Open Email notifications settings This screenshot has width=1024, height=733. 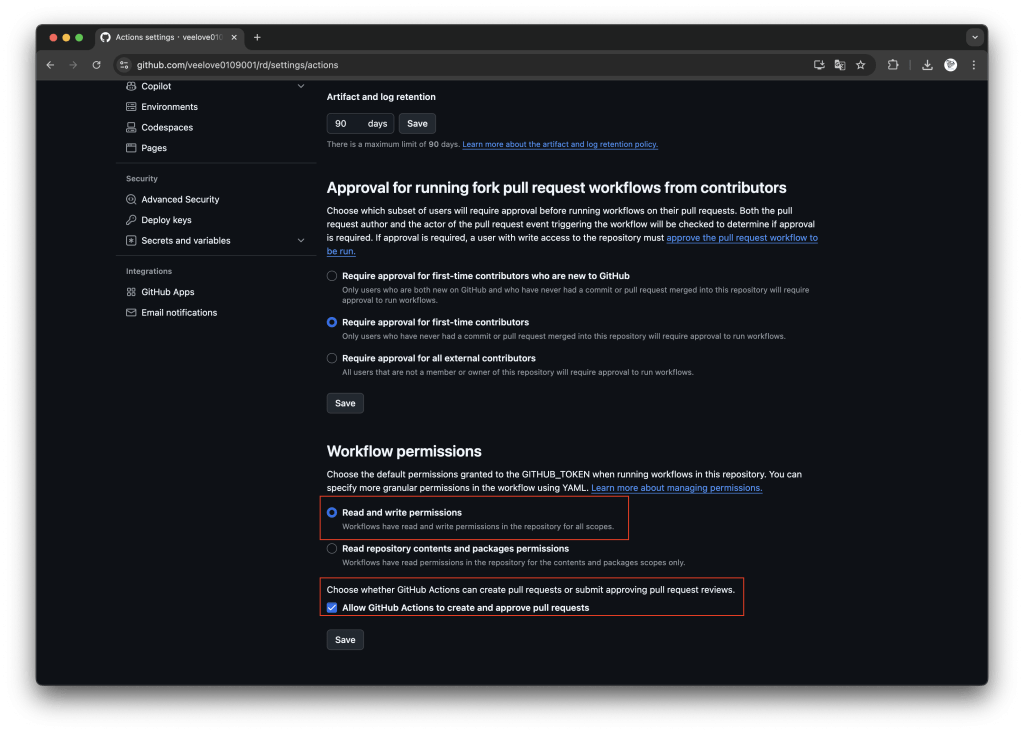click(x=178, y=313)
